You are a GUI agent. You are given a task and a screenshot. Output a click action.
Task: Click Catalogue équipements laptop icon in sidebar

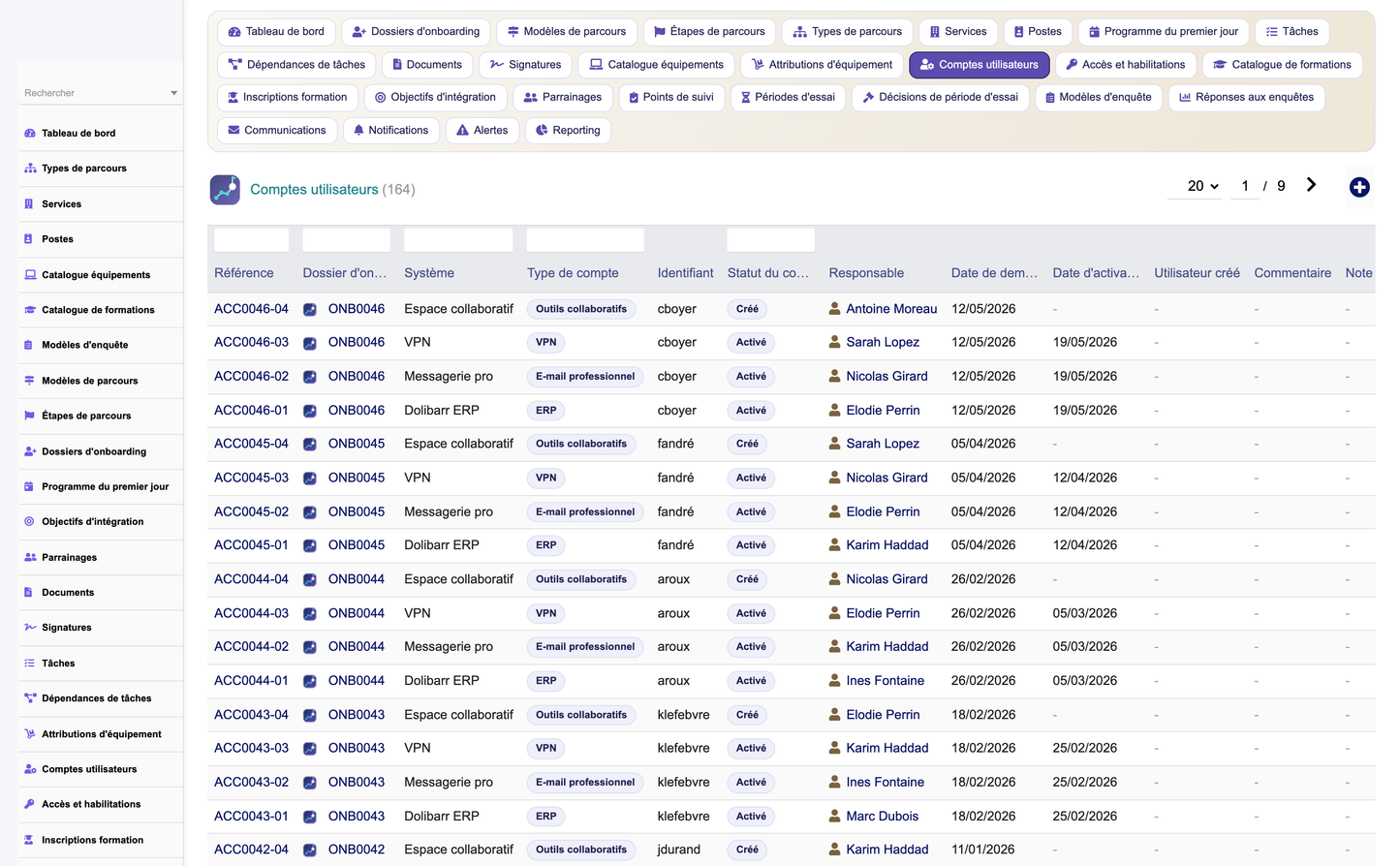click(x=30, y=275)
